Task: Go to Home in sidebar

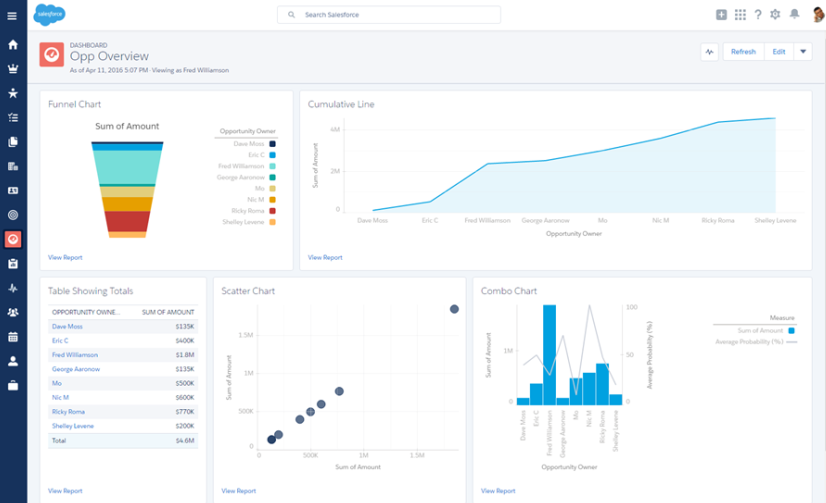Action: coord(13,45)
